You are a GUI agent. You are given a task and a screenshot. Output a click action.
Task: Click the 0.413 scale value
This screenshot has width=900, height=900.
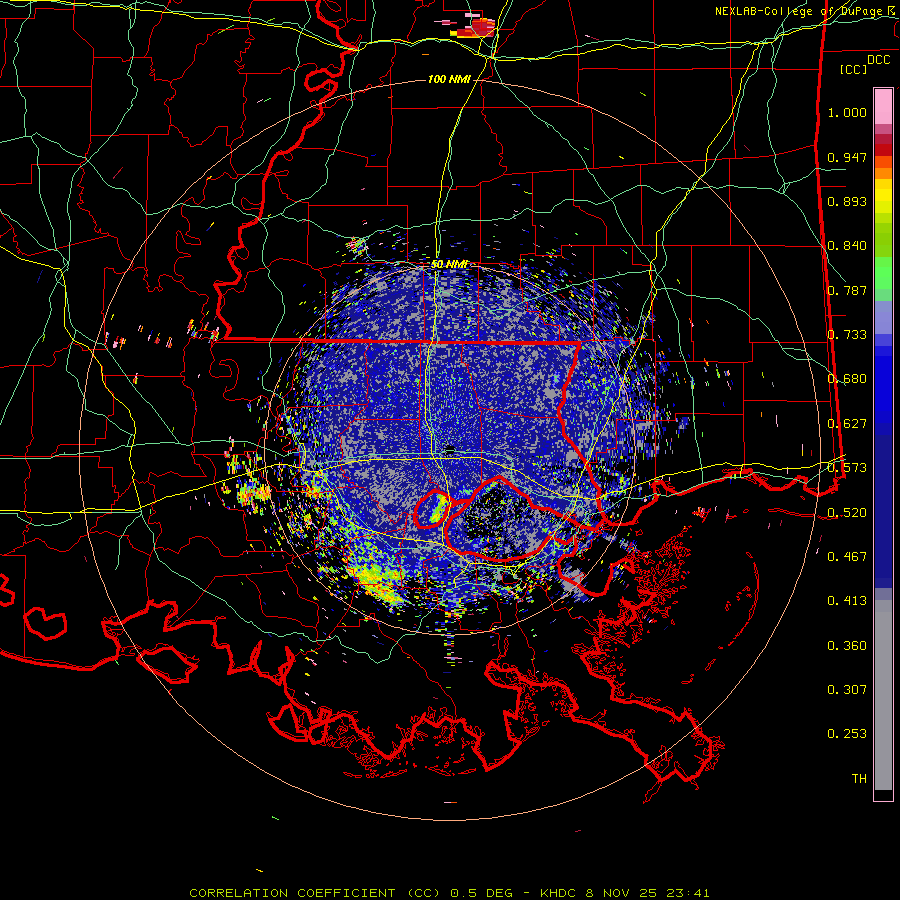coord(847,601)
